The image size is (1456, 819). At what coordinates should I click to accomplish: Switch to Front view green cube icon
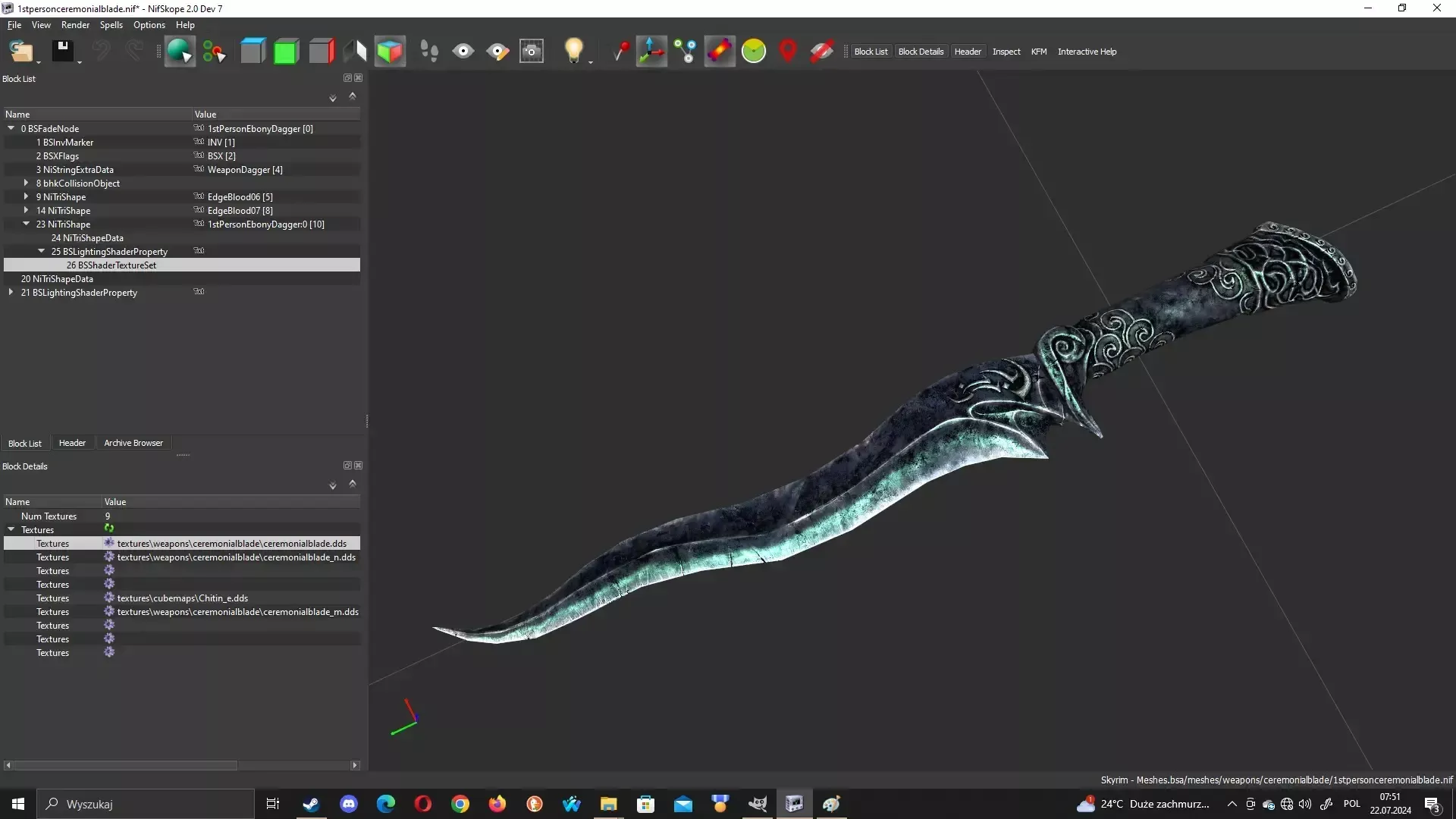pyautogui.click(x=286, y=52)
